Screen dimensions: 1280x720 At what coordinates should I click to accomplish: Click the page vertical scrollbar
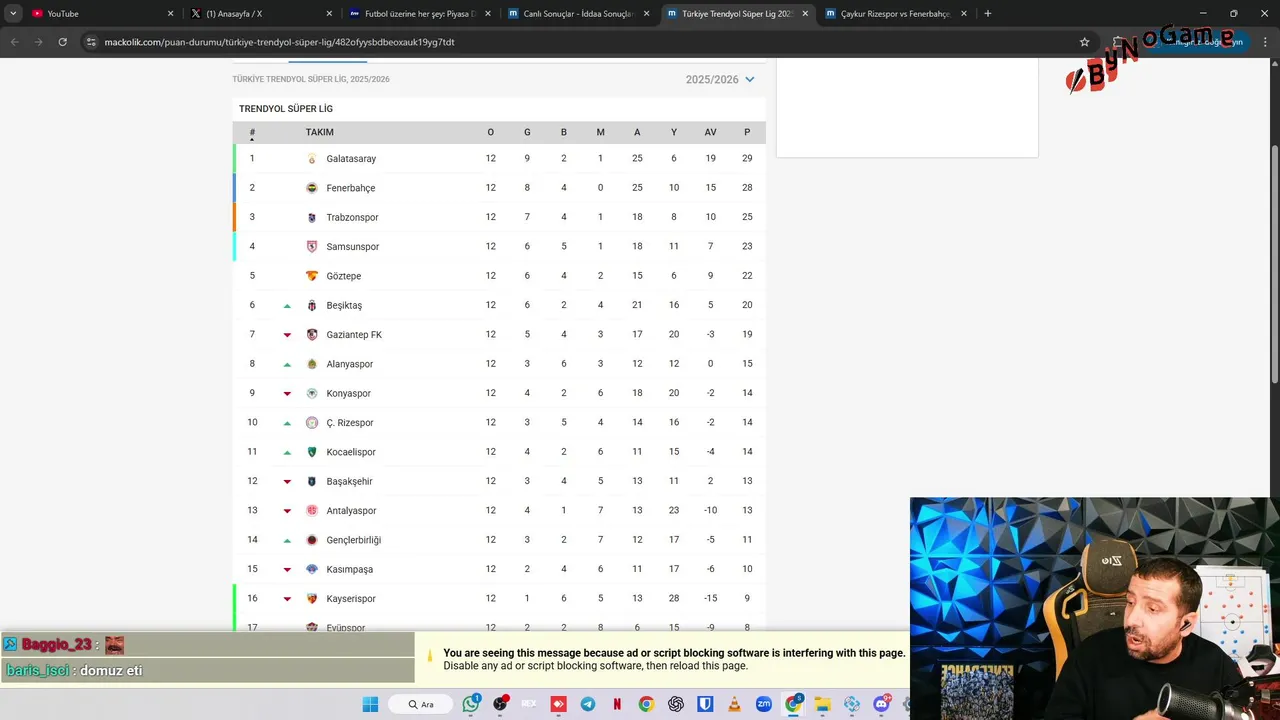point(1274,263)
